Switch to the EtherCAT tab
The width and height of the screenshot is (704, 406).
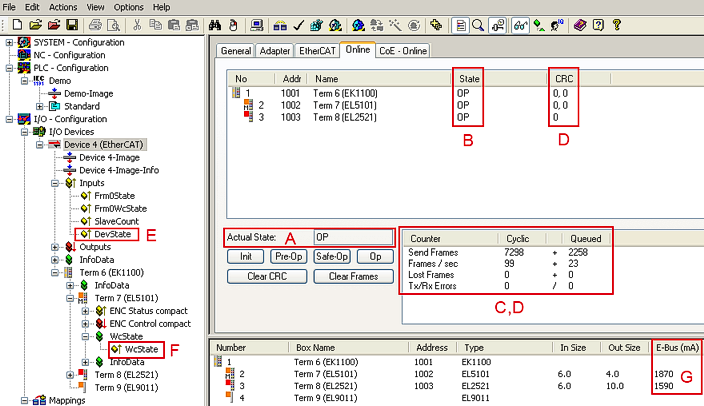[x=317, y=51]
